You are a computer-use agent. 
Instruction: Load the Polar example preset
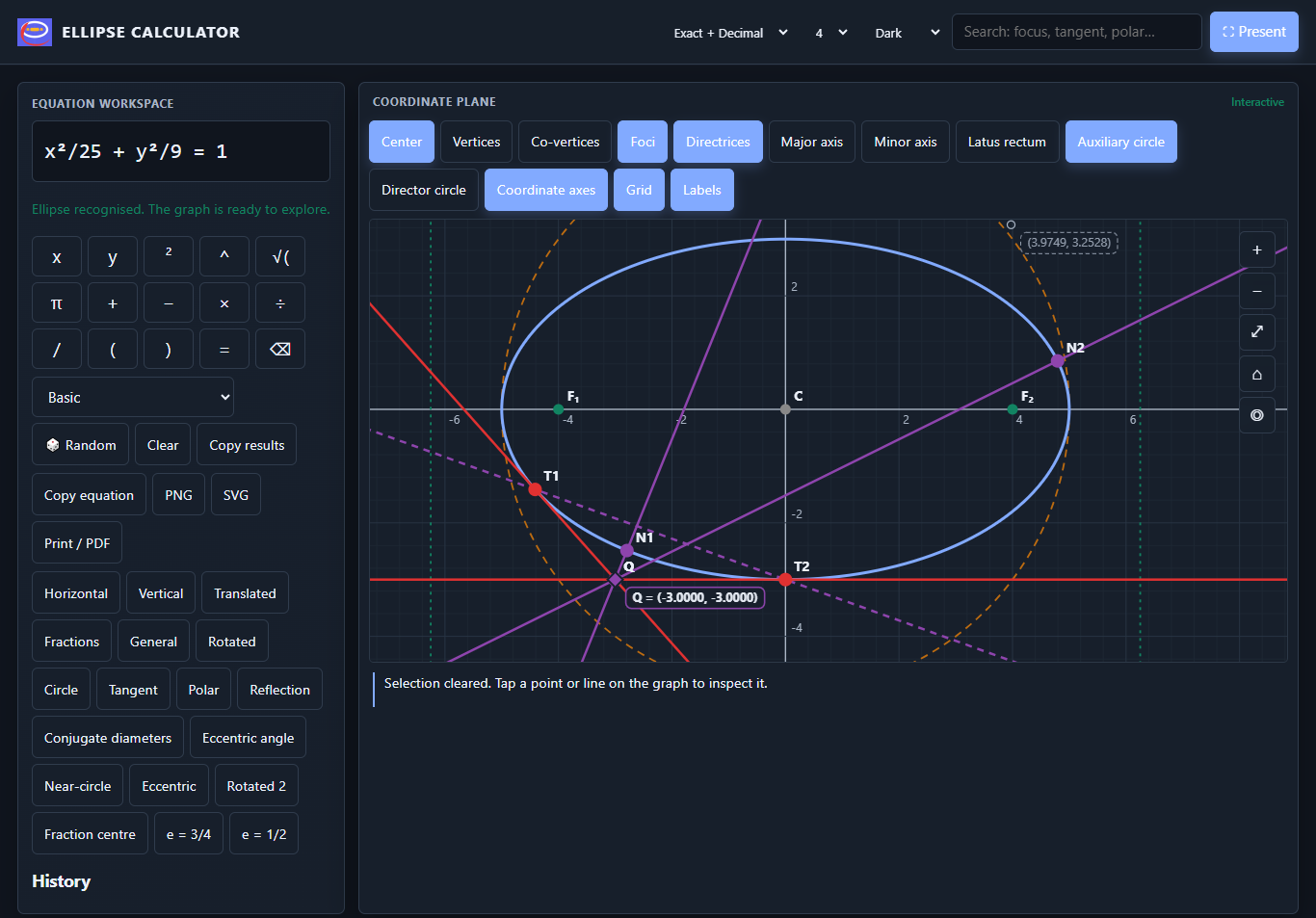203,690
